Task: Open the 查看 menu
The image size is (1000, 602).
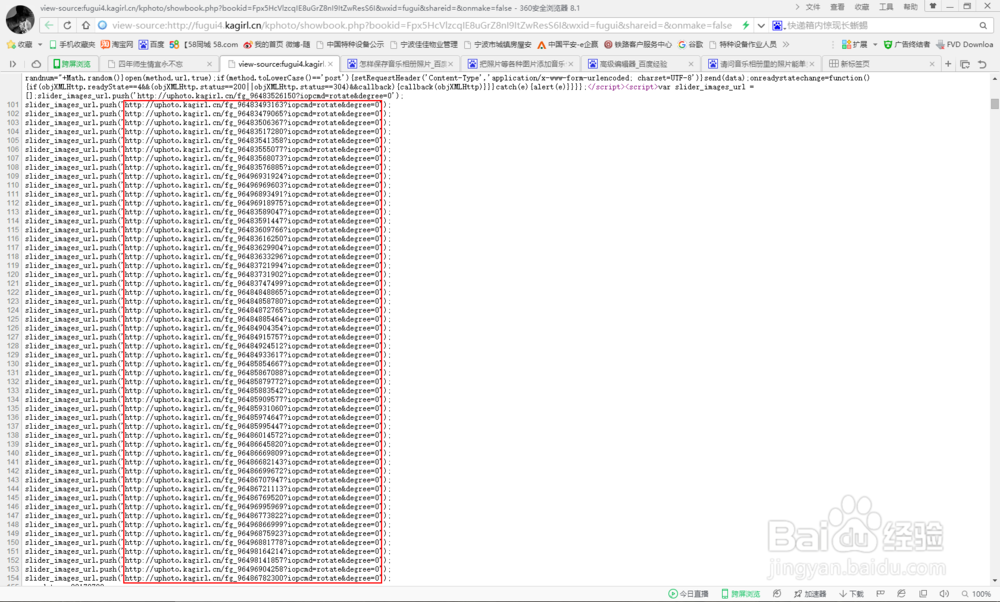Action: pos(837,7)
